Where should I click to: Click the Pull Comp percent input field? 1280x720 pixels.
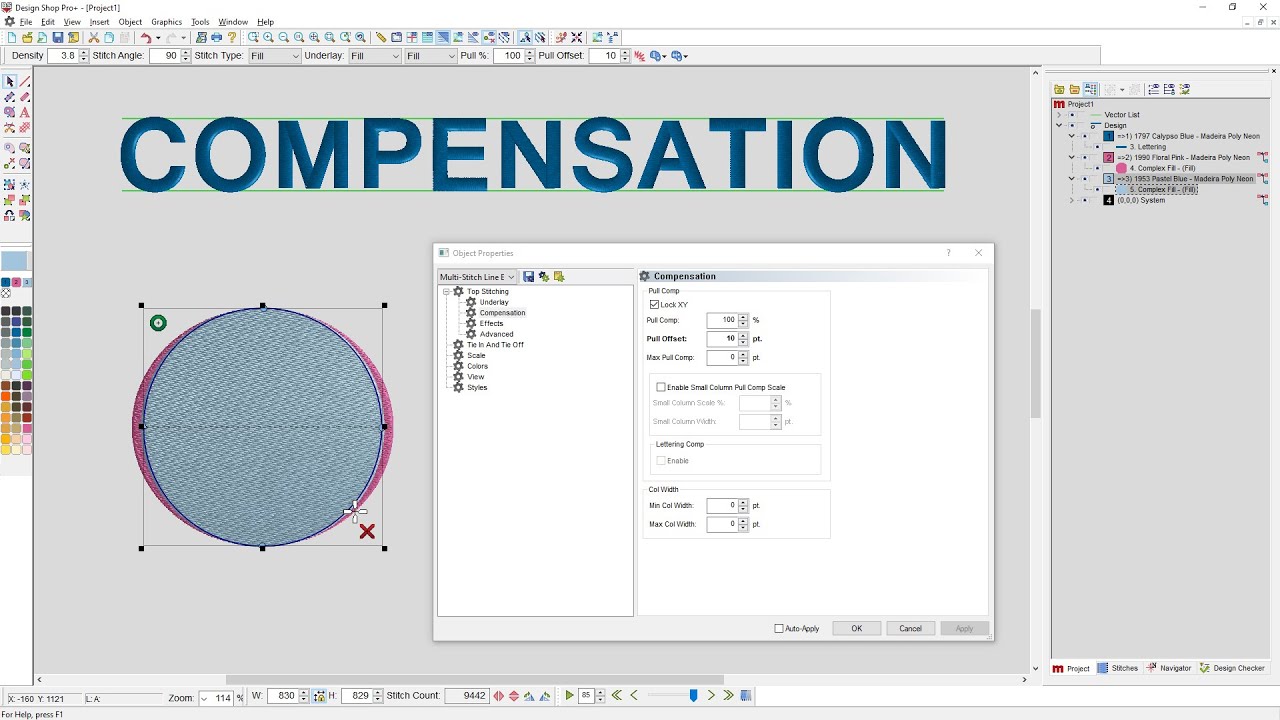pyautogui.click(x=722, y=320)
